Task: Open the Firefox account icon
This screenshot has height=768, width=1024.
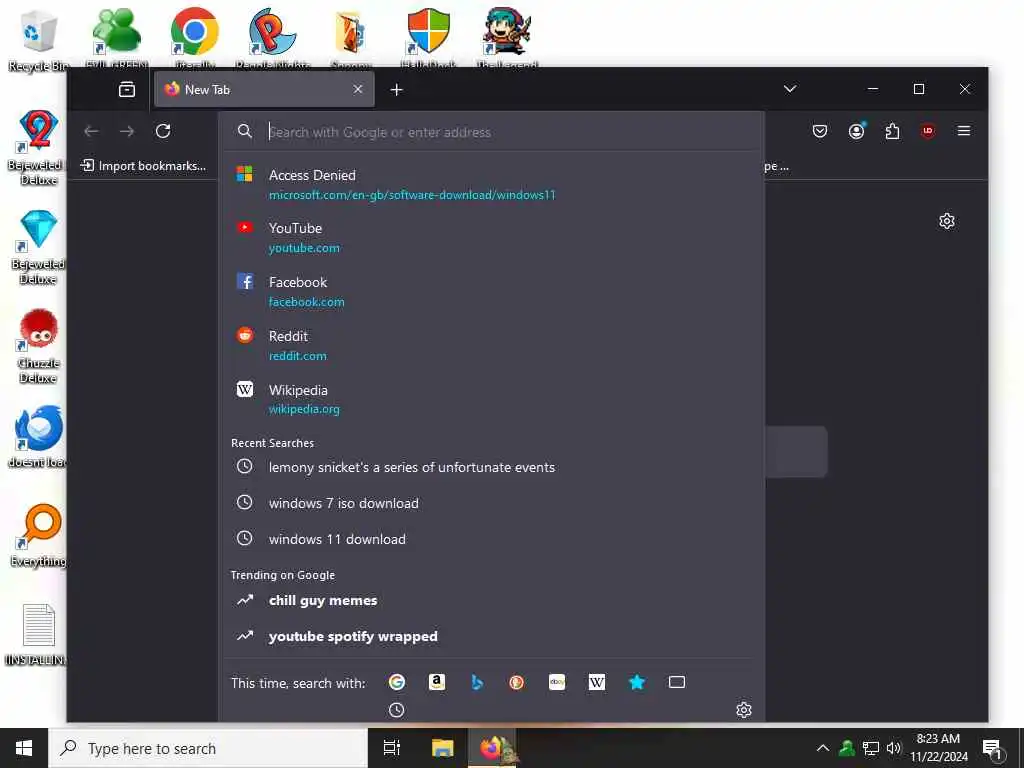Action: click(856, 131)
